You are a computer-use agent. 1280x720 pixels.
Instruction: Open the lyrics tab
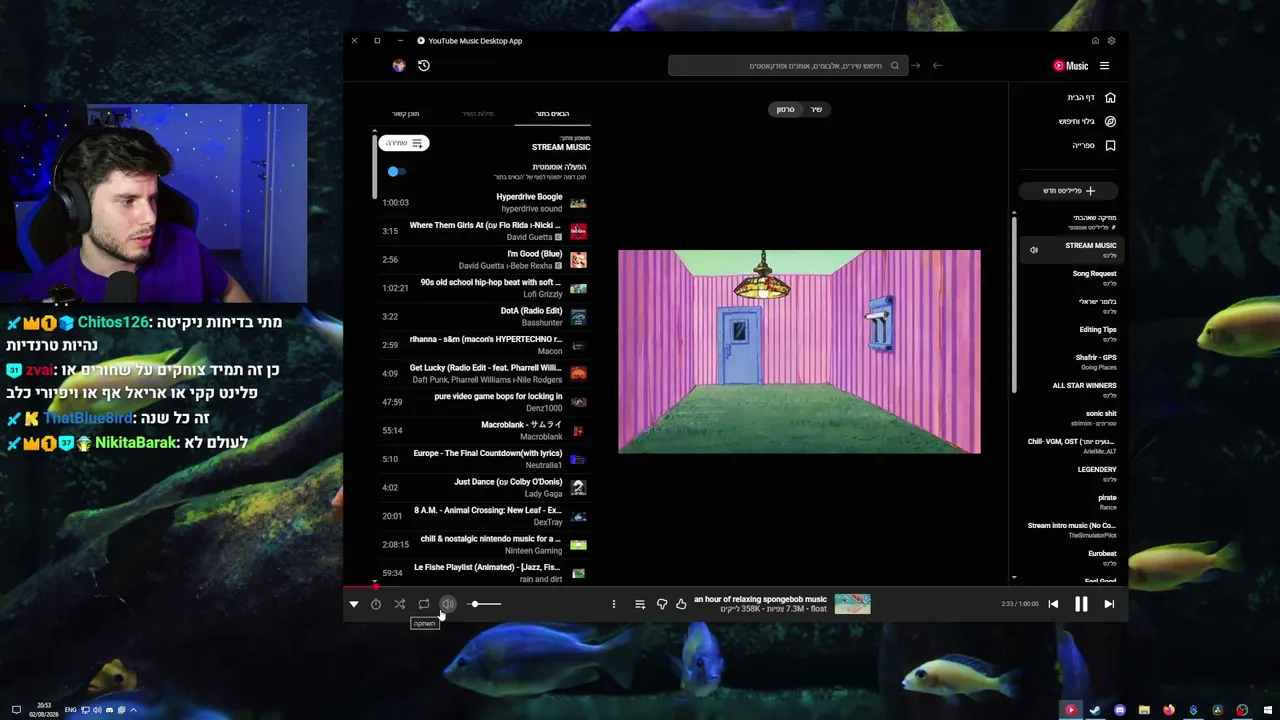478,114
